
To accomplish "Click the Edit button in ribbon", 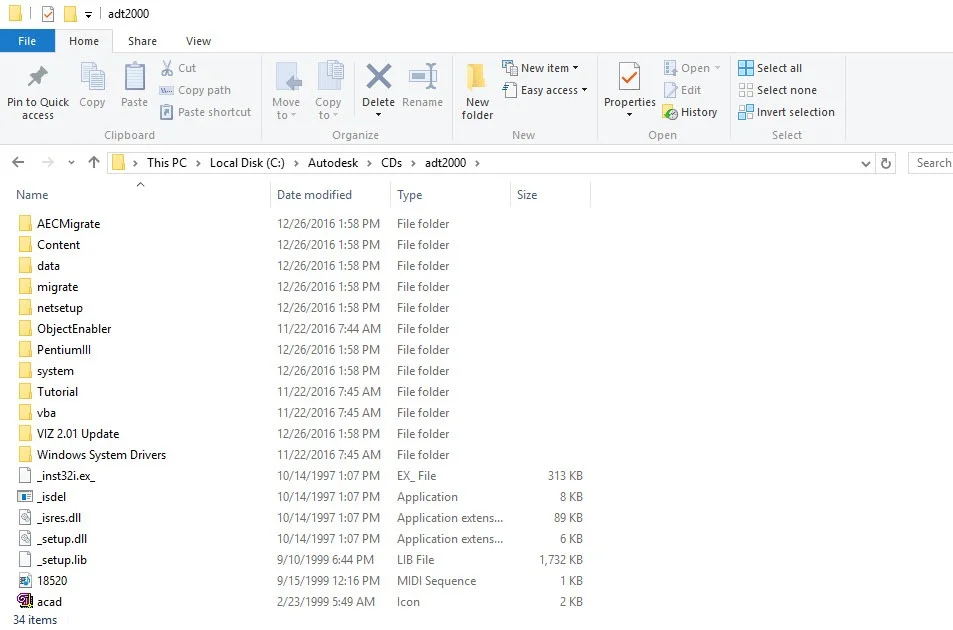I will [683, 90].
